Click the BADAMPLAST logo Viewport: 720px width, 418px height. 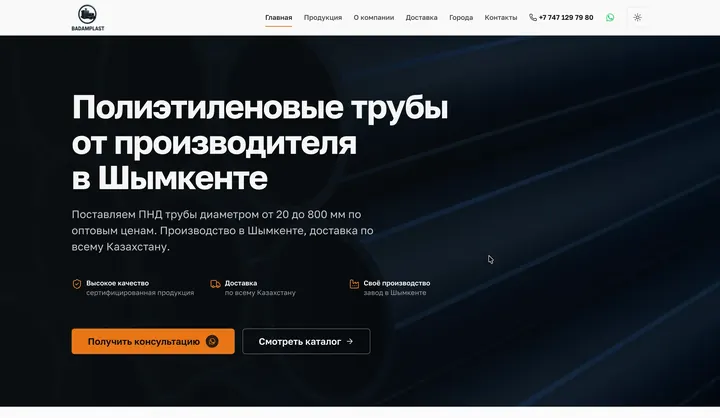88,18
